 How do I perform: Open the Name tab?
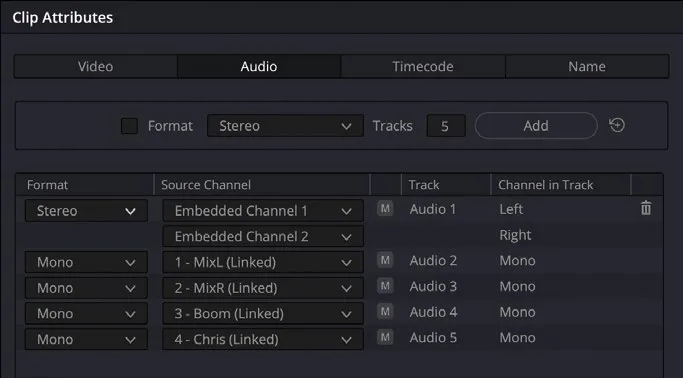coord(587,66)
